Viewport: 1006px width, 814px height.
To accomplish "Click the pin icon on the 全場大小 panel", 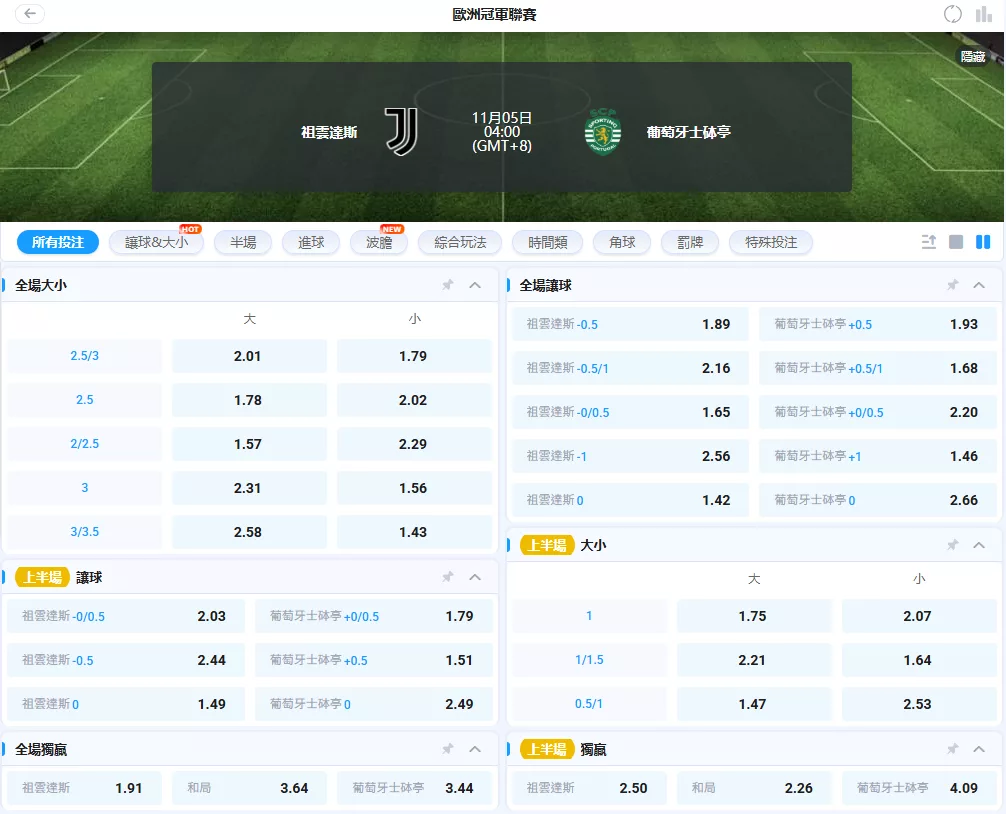I will [x=447, y=284].
